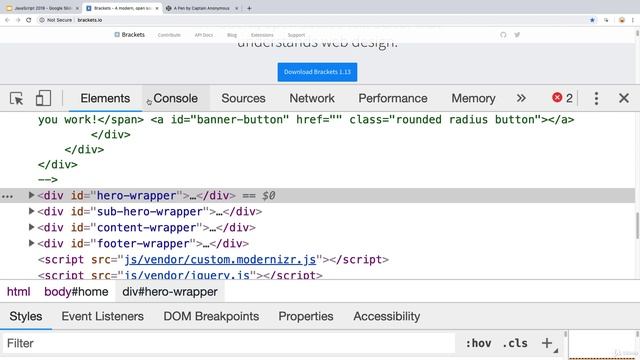
Task: Click the Twitter icon on Brackets page
Action: coord(517,35)
